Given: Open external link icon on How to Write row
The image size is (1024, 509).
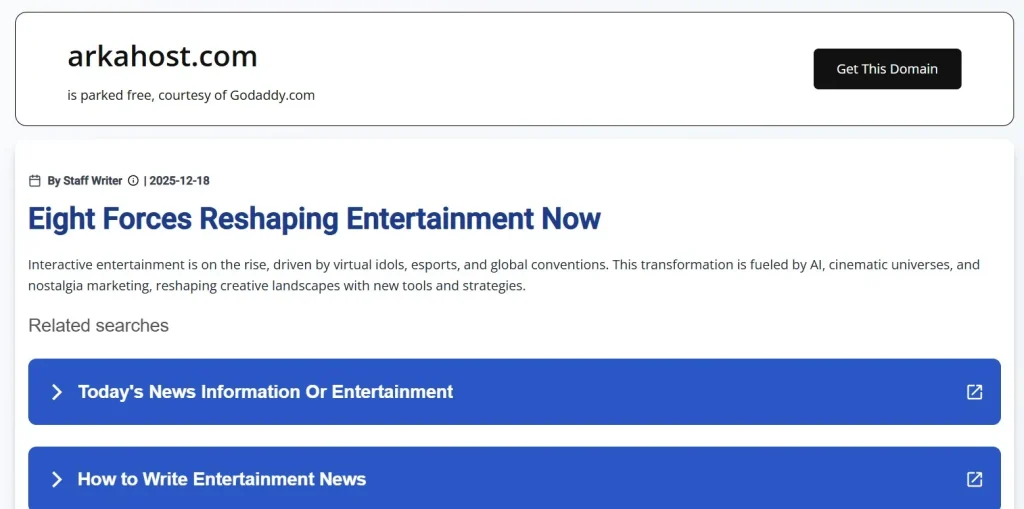Looking at the screenshot, I should 974,480.
